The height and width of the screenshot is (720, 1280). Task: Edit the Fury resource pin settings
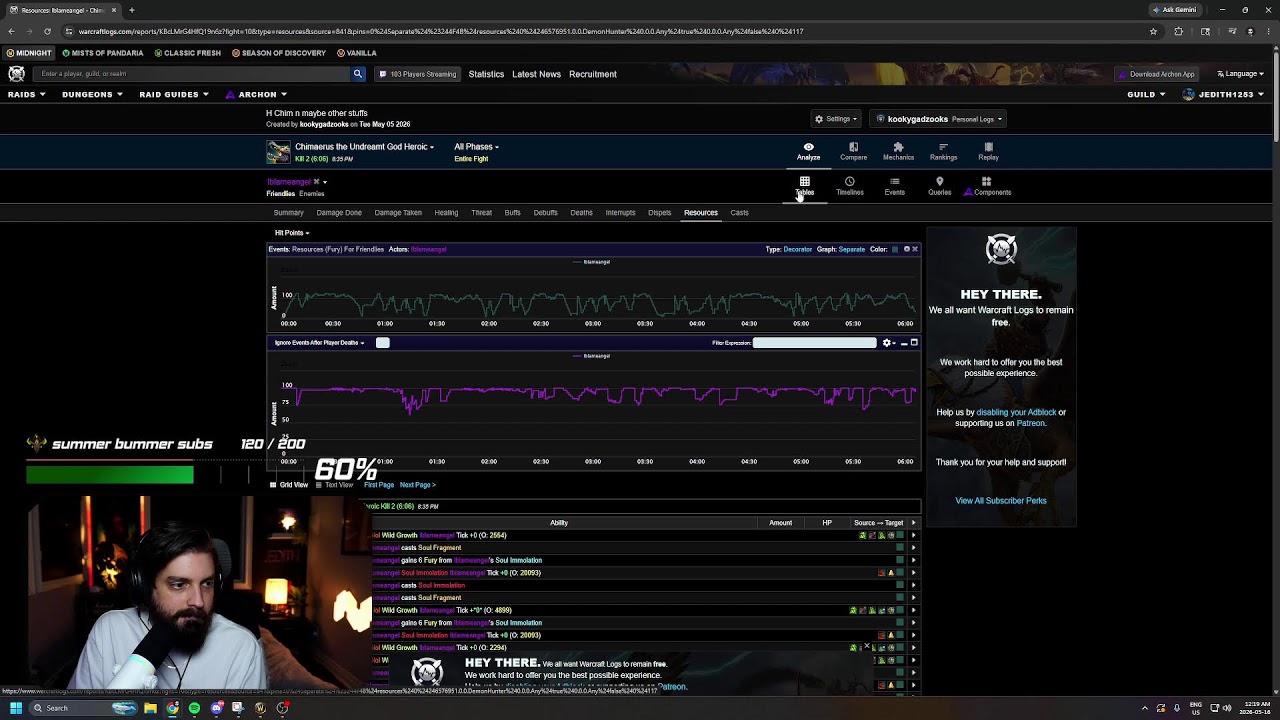pyautogui.click(x=906, y=249)
